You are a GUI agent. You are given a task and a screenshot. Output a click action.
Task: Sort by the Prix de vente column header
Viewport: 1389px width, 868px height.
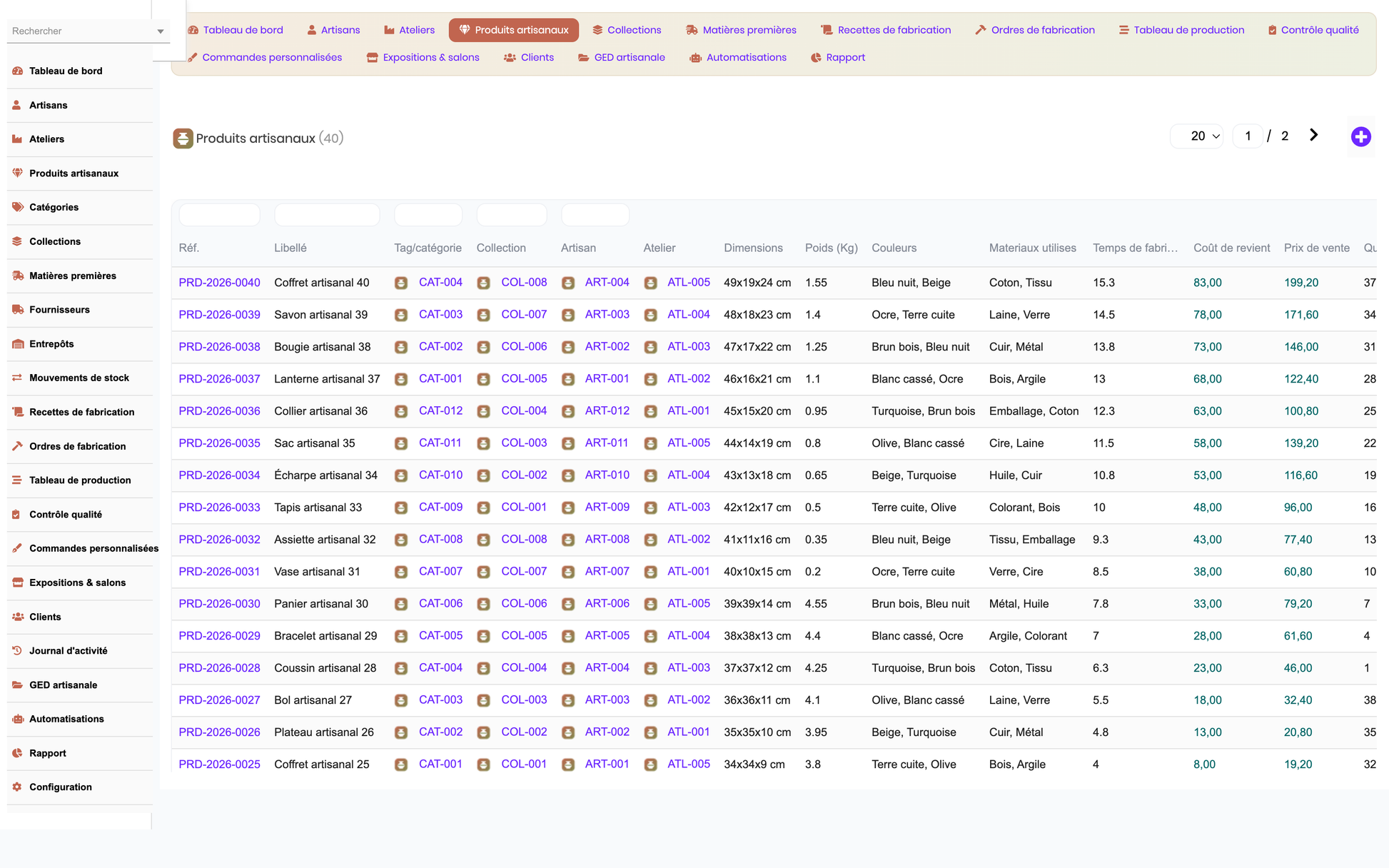1317,248
